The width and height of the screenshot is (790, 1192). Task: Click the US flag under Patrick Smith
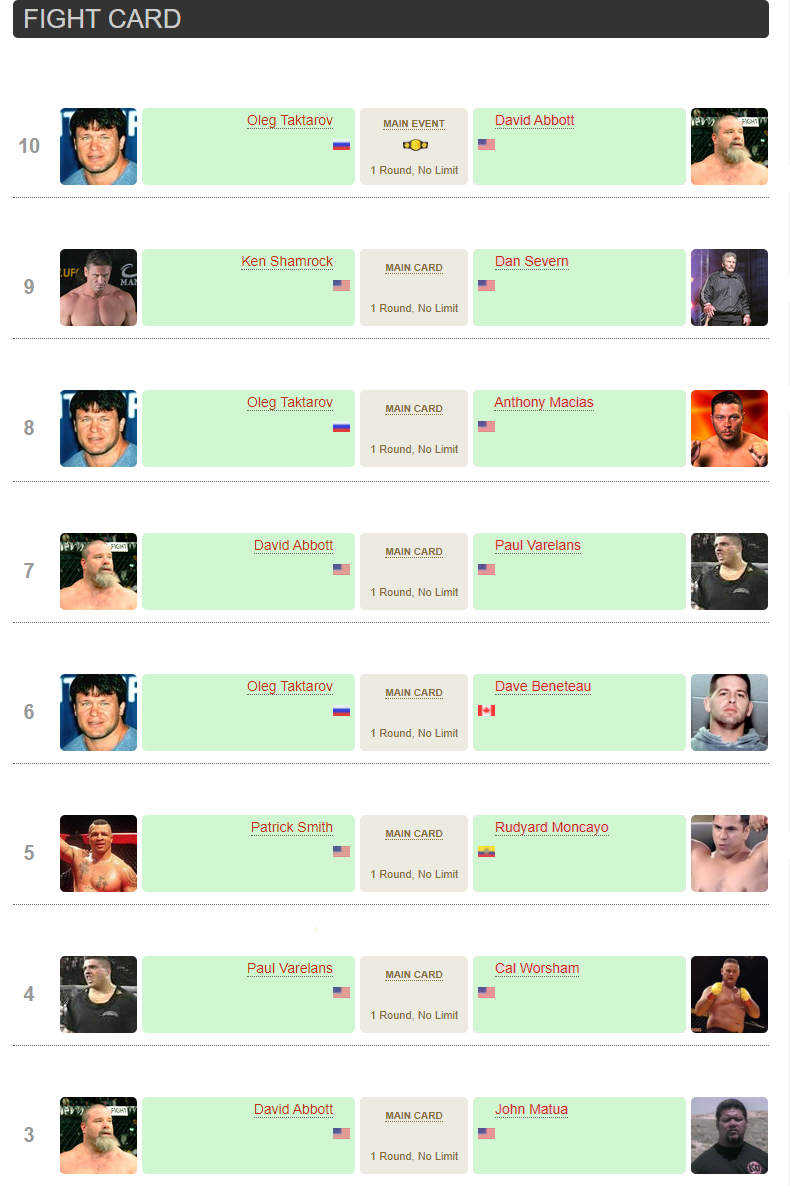click(x=341, y=852)
